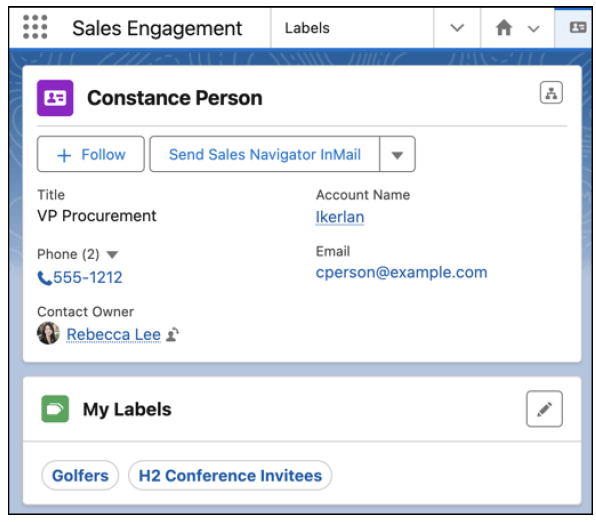This screenshot has width=596, height=522.
Task: View the contact hierarchy icon
Action: [x=551, y=93]
